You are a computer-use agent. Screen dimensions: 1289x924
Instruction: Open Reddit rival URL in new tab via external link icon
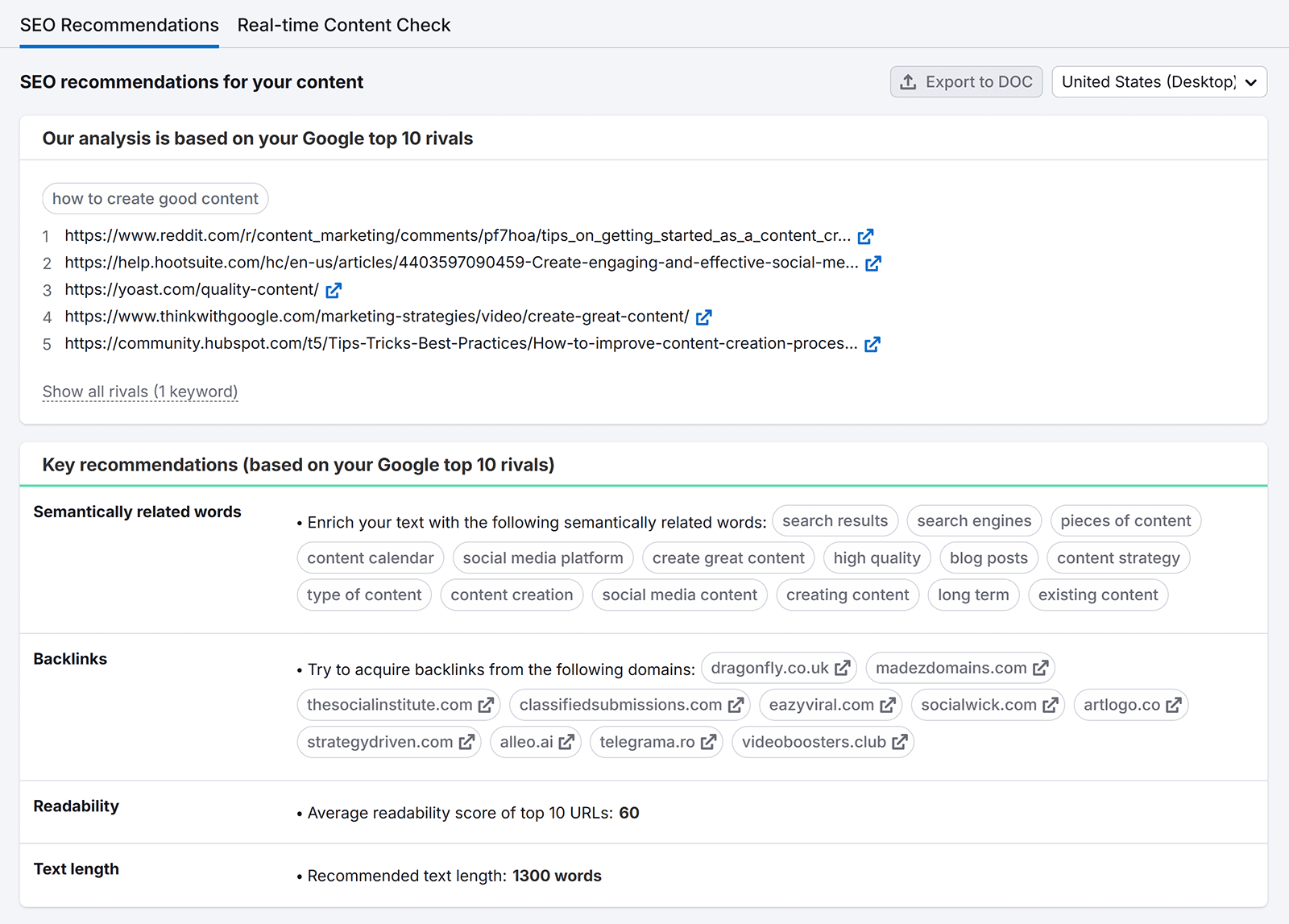tap(866, 236)
